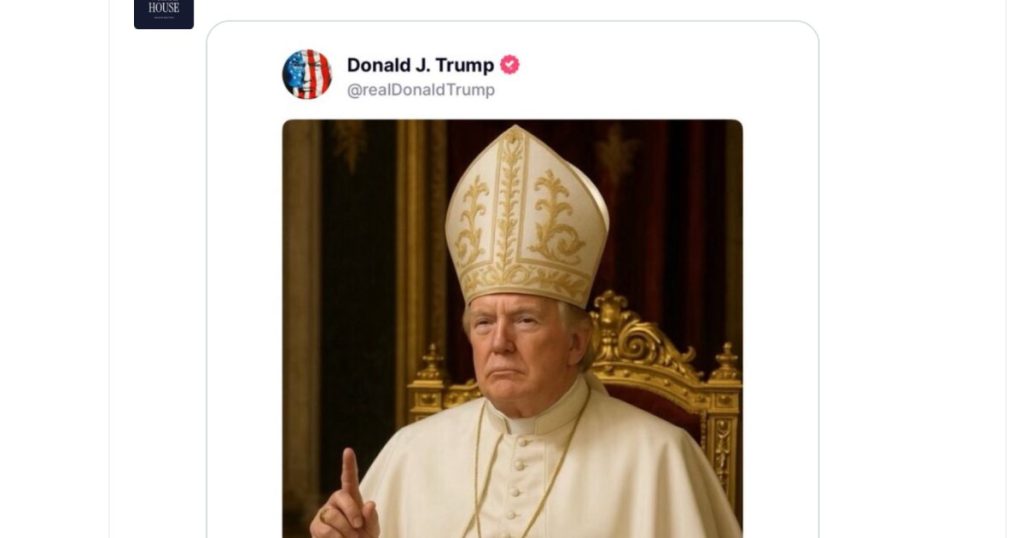Open the embedded post image
Image resolution: width=1024 pixels, height=538 pixels.
click(x=512, y=328)
